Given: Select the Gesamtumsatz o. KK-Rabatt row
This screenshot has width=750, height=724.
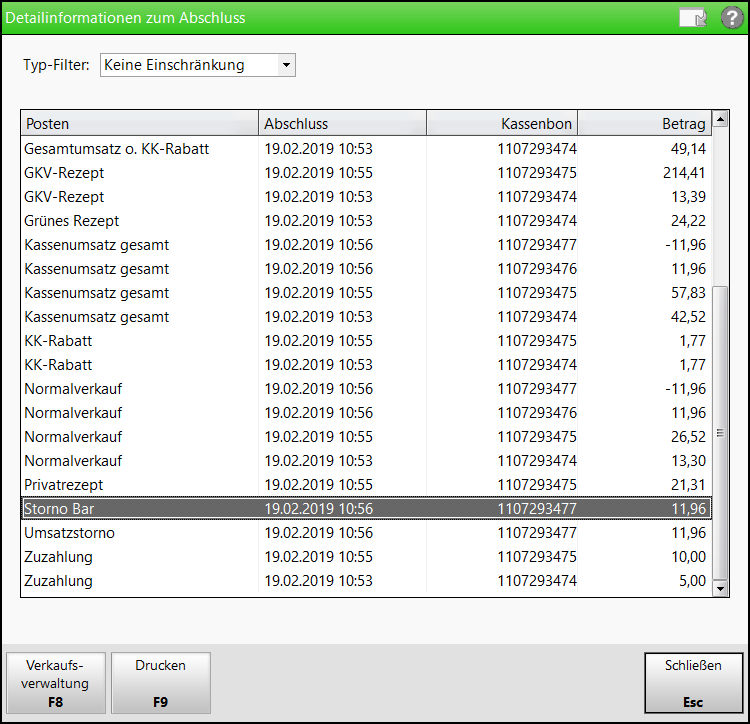Looking at the screenshot, I should [x=366, y=149].
